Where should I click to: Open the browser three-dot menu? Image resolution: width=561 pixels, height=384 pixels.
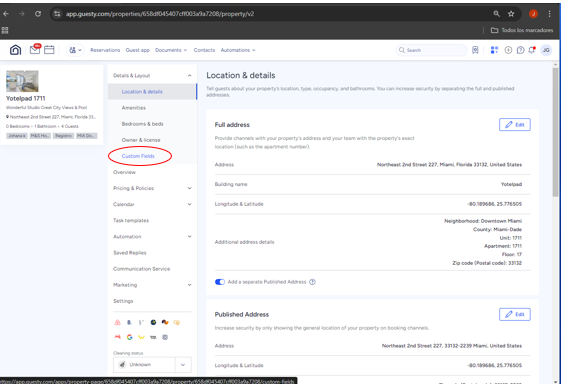coord(549,14)
